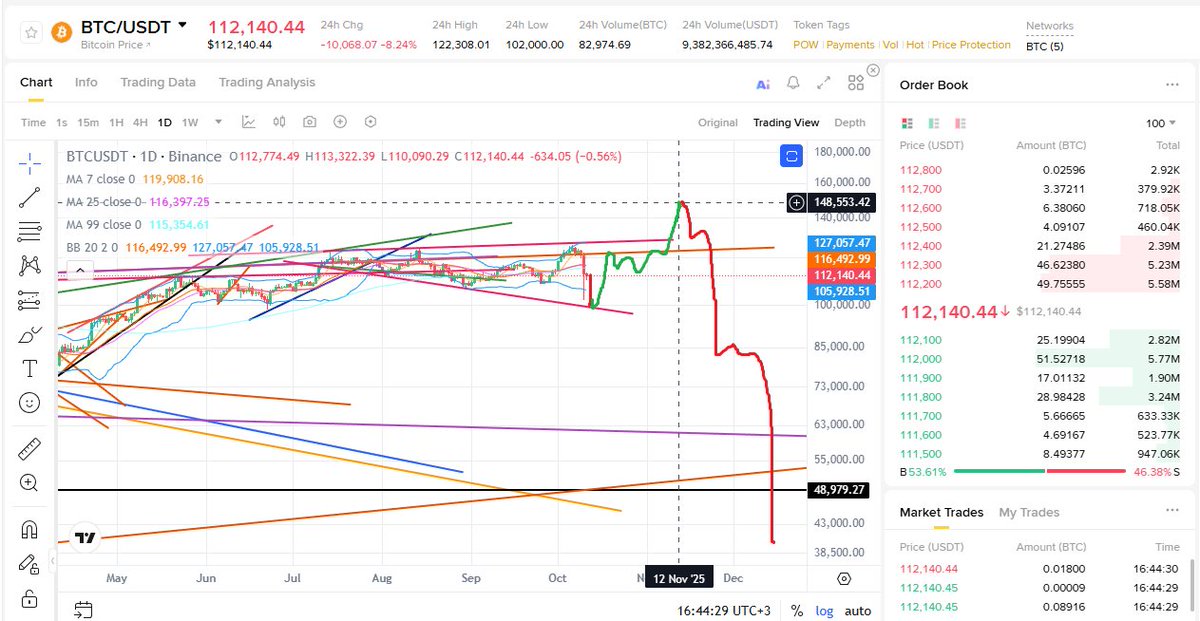Expand the timeframe interval dropdown arrow

217,122
